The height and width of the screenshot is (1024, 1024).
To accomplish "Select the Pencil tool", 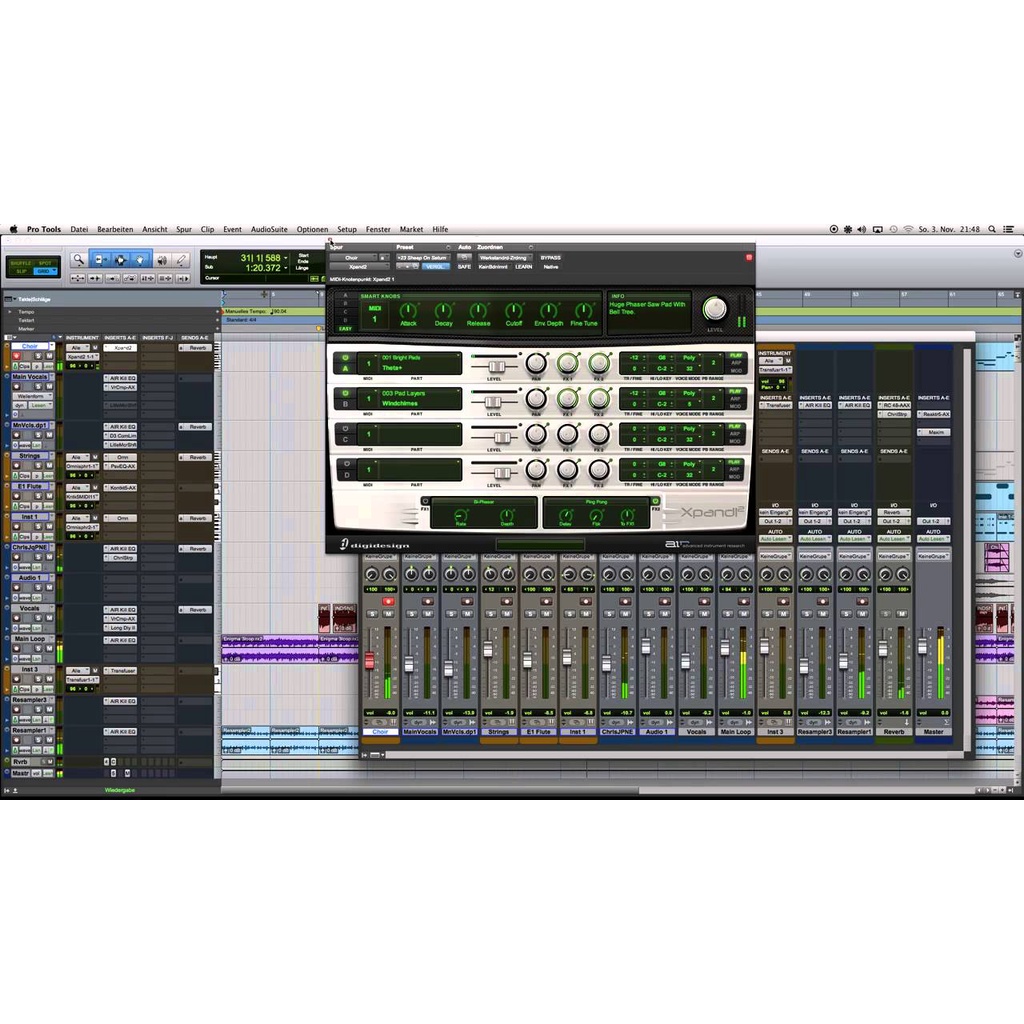I will pyautogui.click(x=182, y=260).
